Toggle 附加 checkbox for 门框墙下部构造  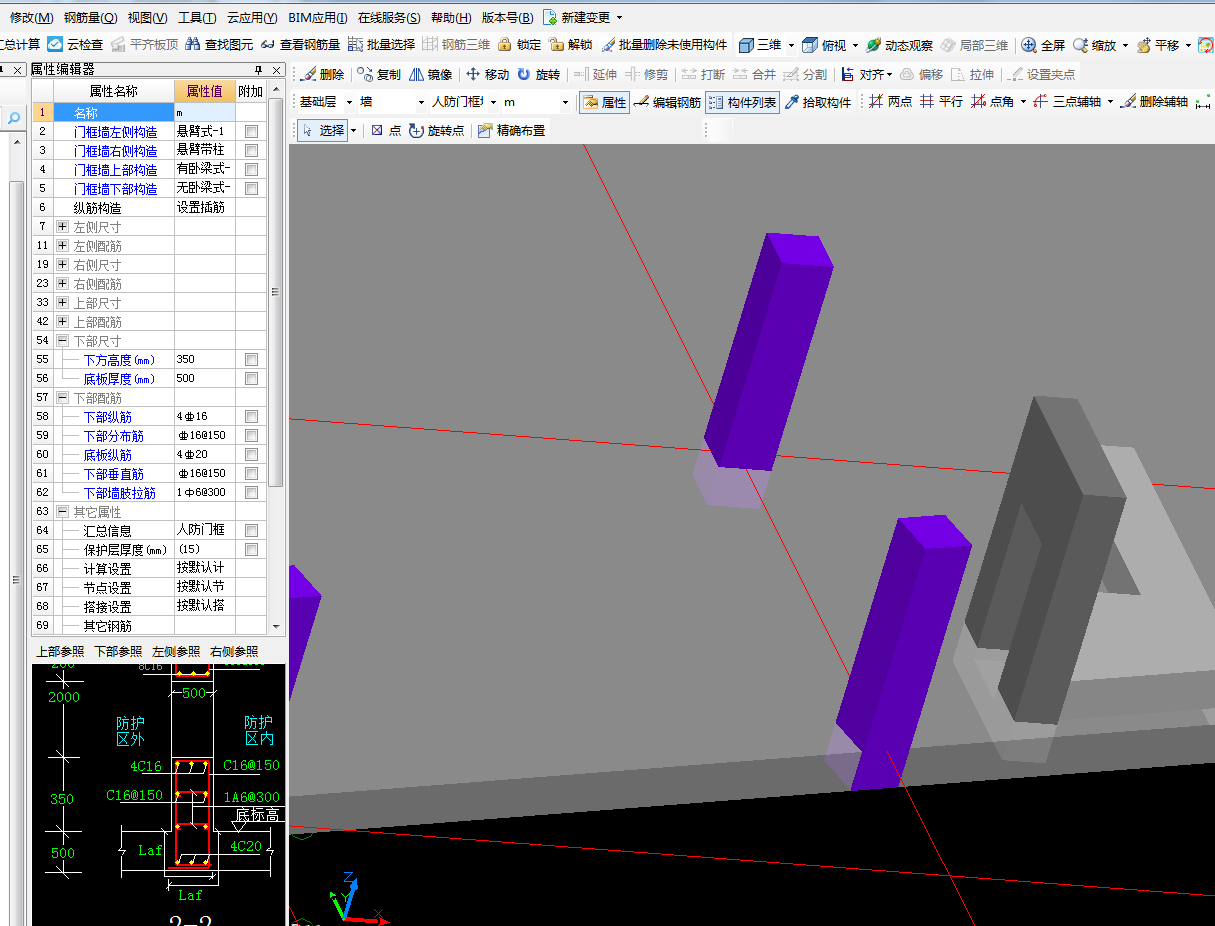[251, 188]
